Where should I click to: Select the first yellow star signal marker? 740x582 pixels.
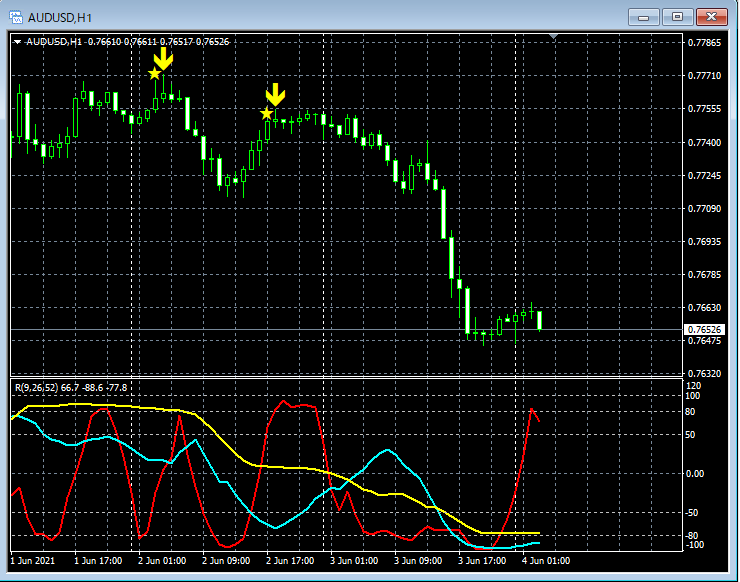tap(154, 74)
